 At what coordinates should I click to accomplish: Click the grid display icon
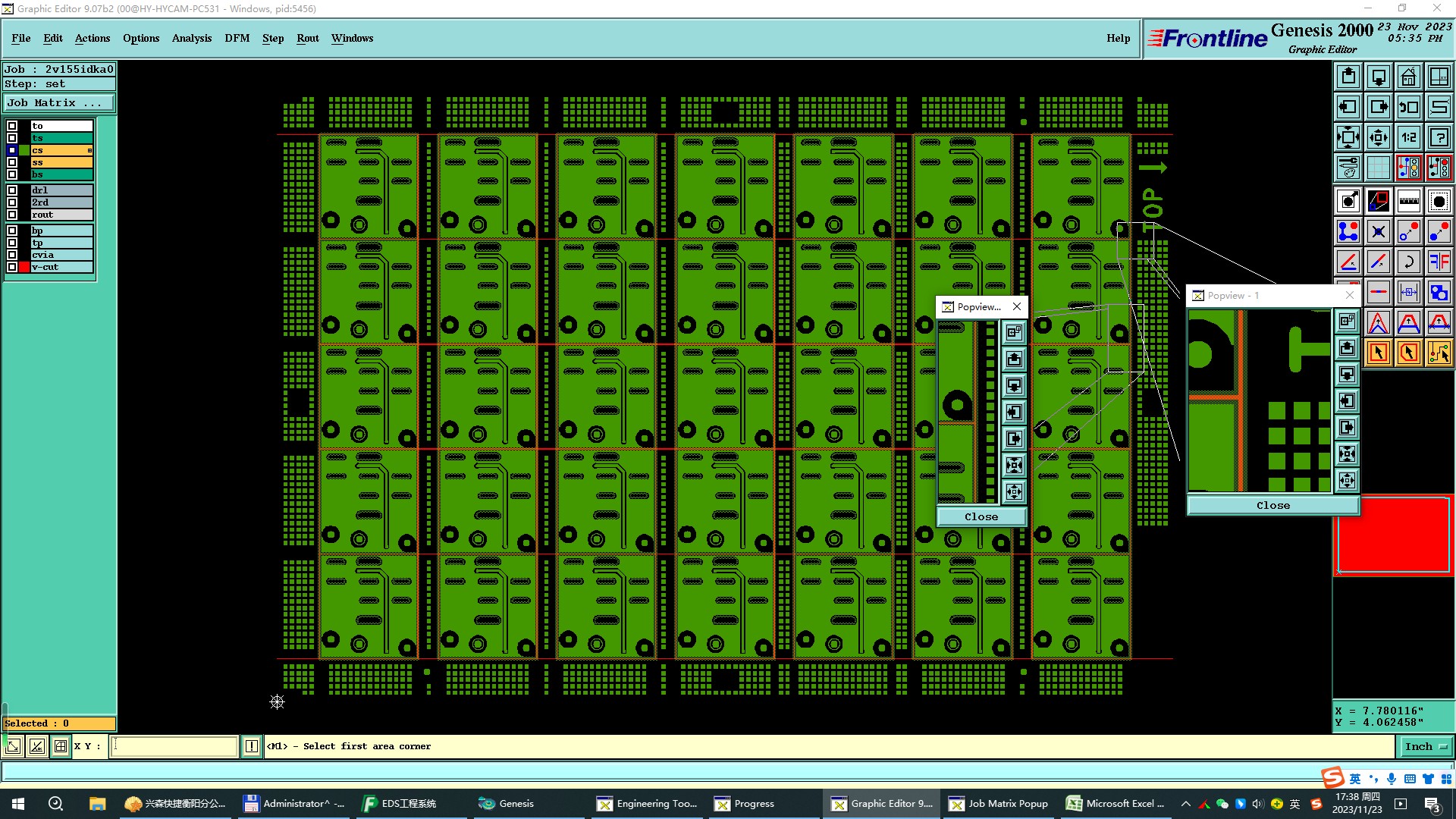(x=1378, y=168)
